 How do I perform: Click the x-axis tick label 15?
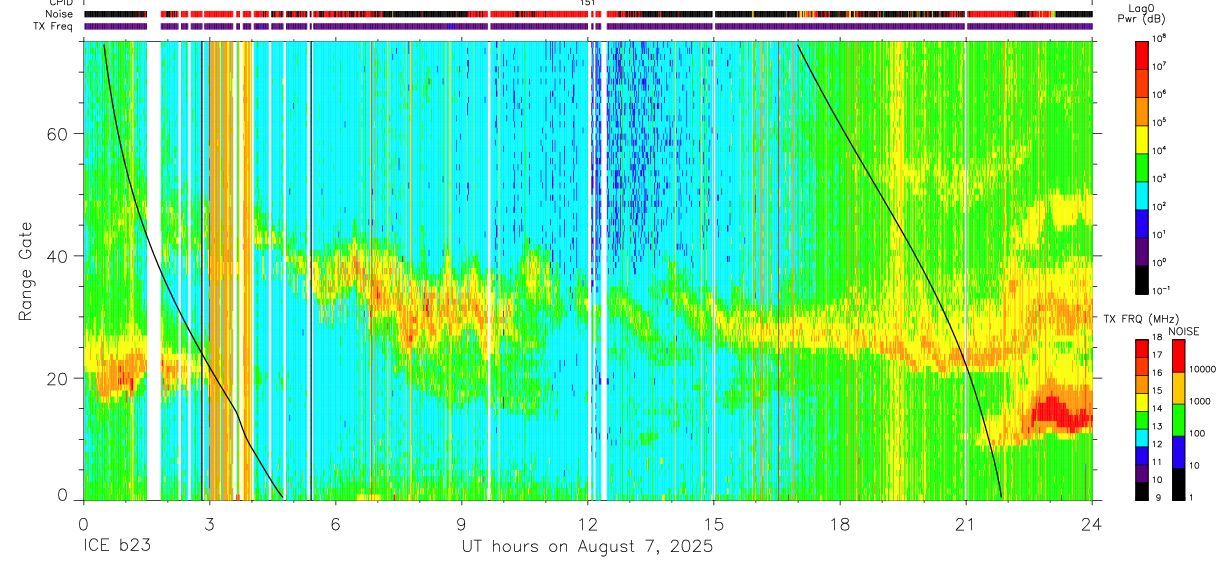click(714, 523)
